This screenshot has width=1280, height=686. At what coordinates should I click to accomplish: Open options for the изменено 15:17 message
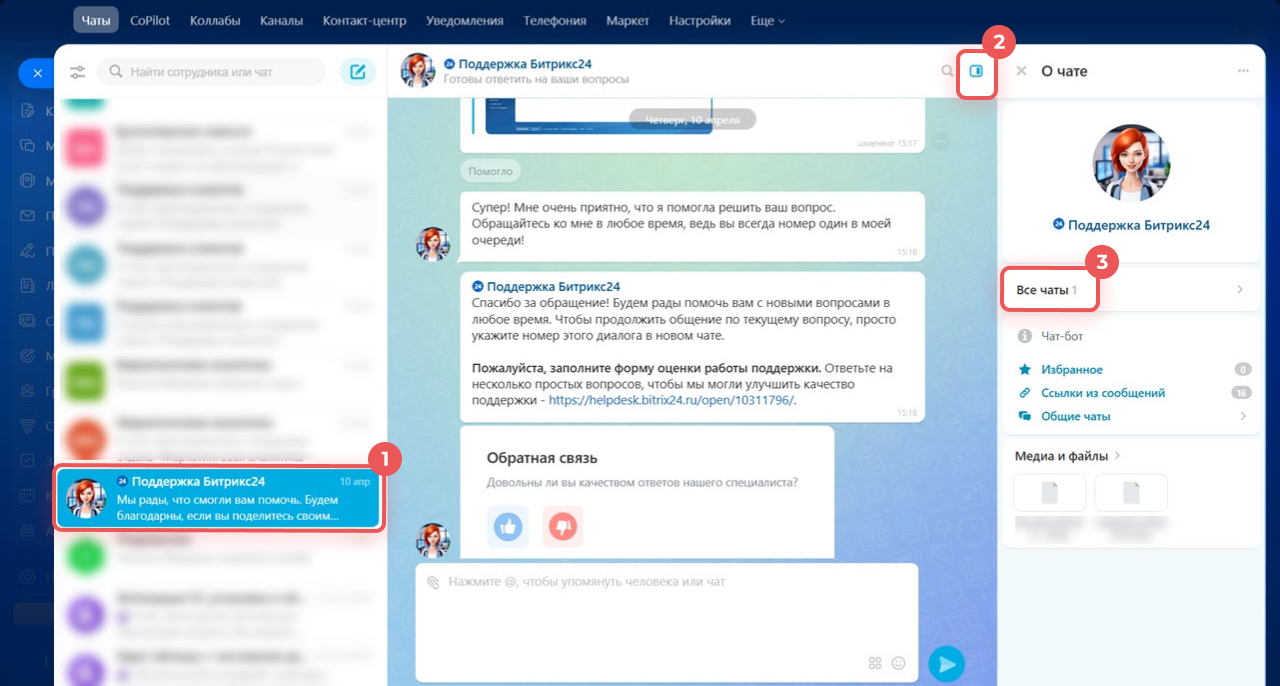tap(939, 142)
